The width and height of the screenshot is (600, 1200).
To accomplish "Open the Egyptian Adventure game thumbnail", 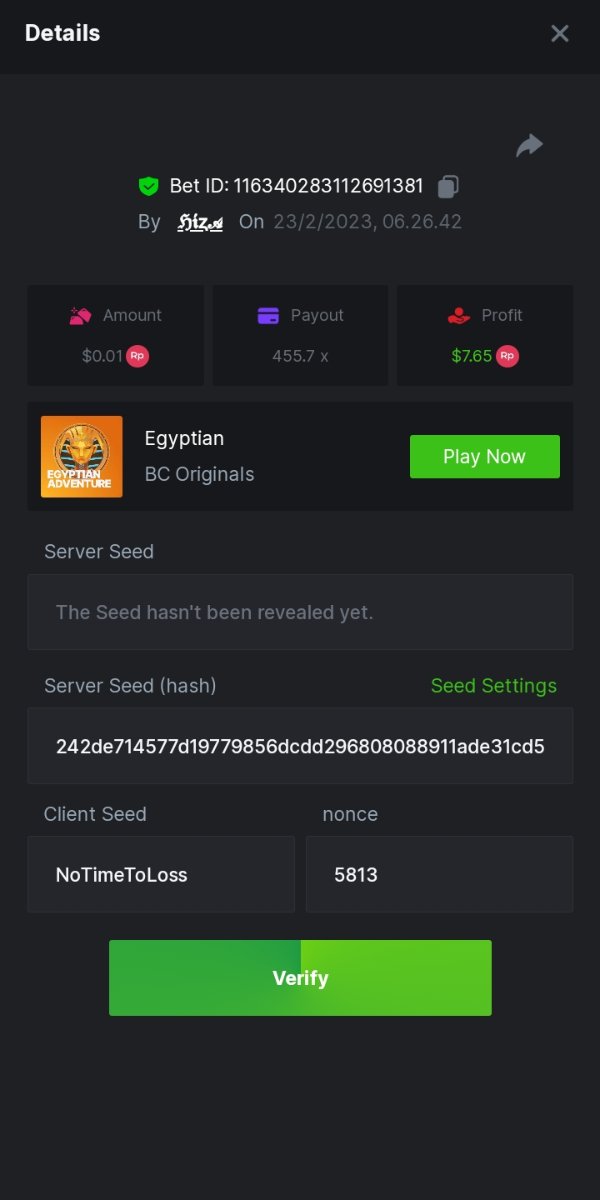I will pos(82,457).
